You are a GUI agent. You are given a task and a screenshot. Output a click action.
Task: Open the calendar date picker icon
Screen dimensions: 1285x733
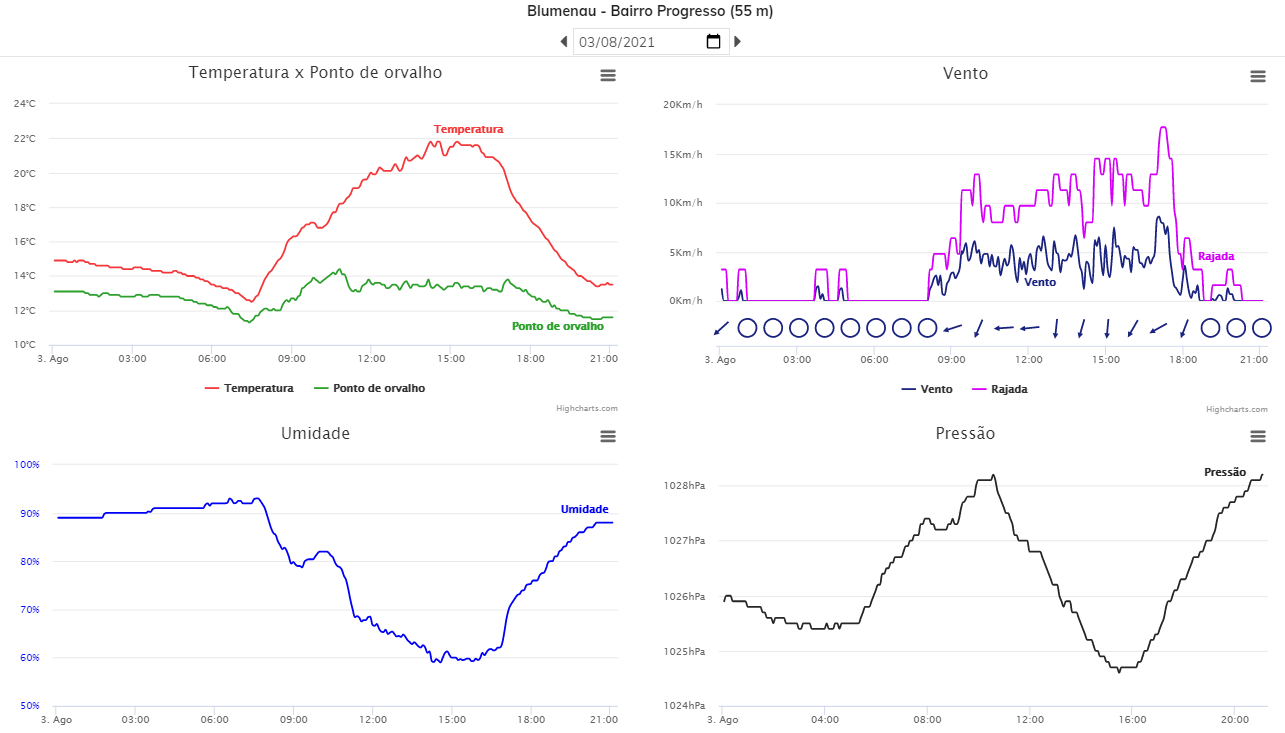click(713, 42)
